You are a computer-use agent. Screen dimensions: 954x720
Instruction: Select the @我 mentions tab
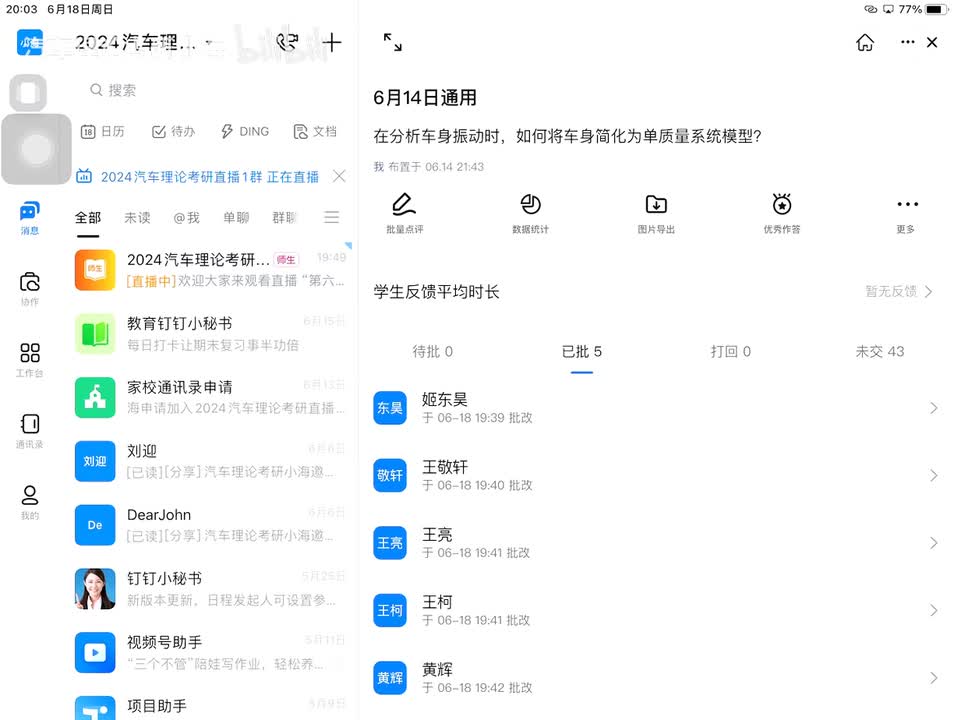[186, 218]
